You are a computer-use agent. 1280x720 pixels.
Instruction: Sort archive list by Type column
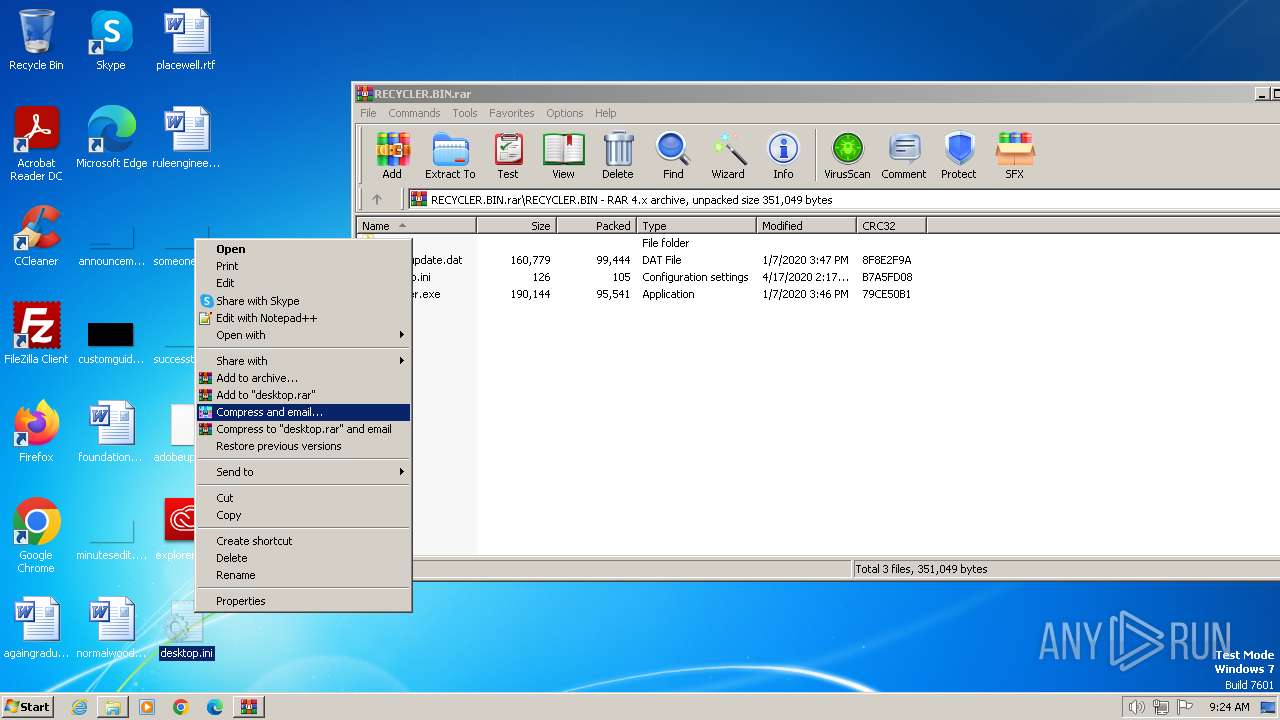click(696, 226)
